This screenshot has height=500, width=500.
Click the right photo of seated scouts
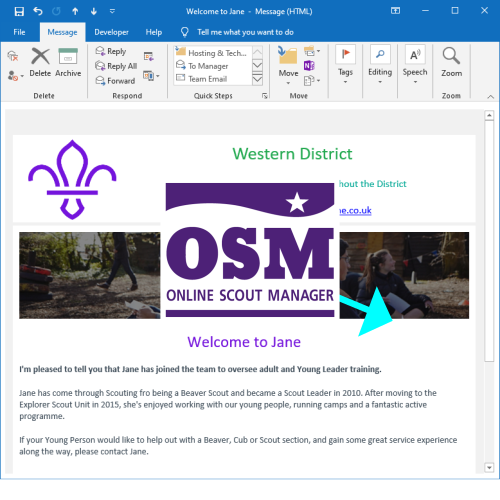[404, 275]
